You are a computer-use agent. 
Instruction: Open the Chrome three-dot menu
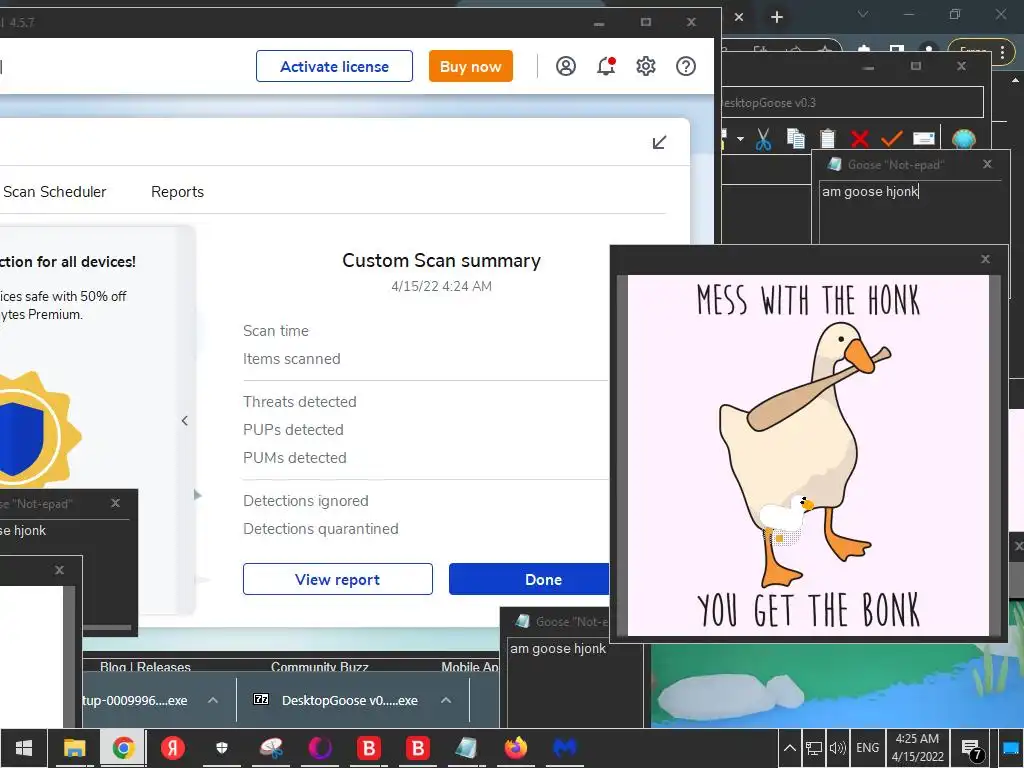[1003, 53]
